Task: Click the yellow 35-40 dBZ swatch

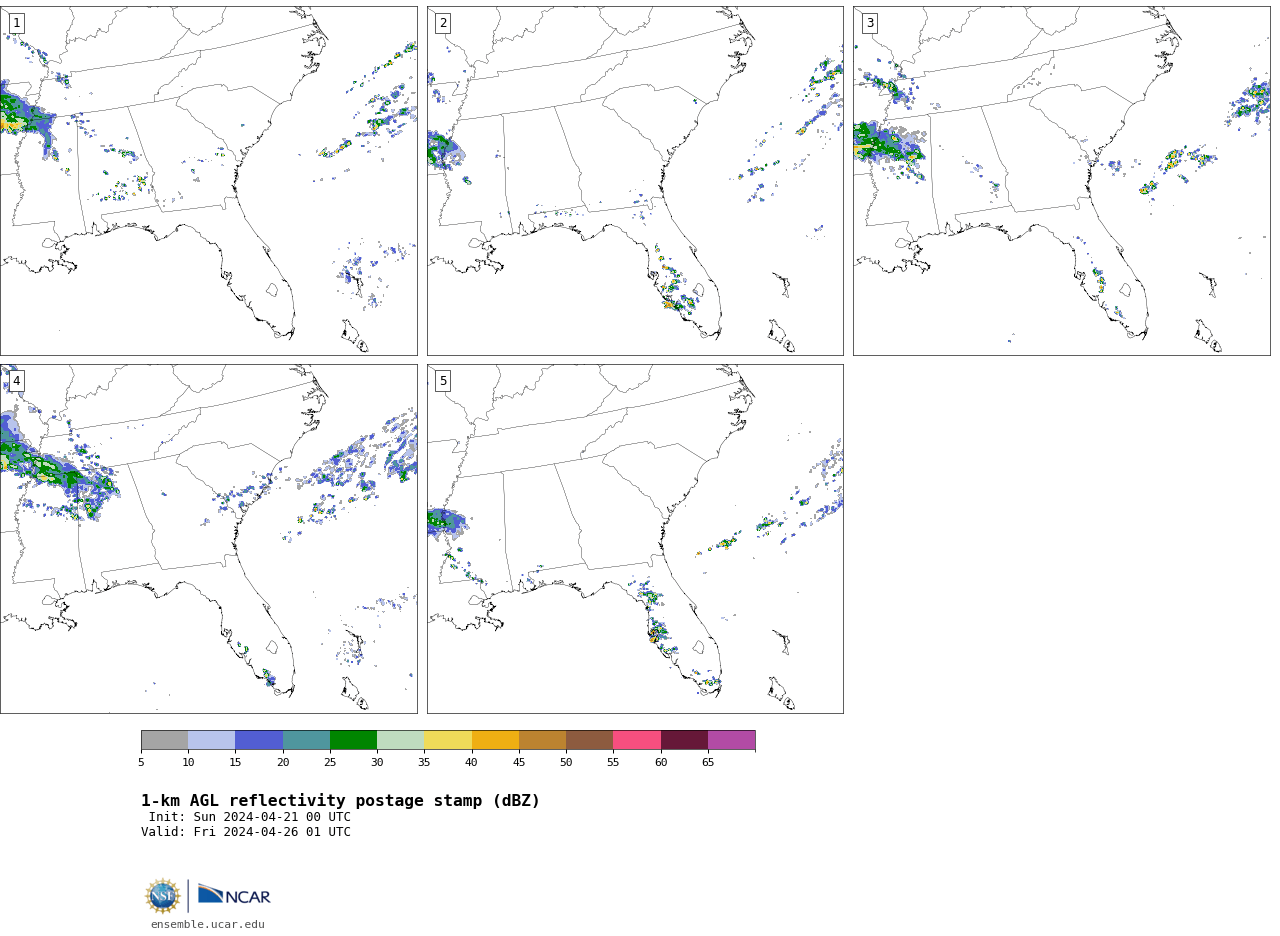Action: (x=448, y=740)
